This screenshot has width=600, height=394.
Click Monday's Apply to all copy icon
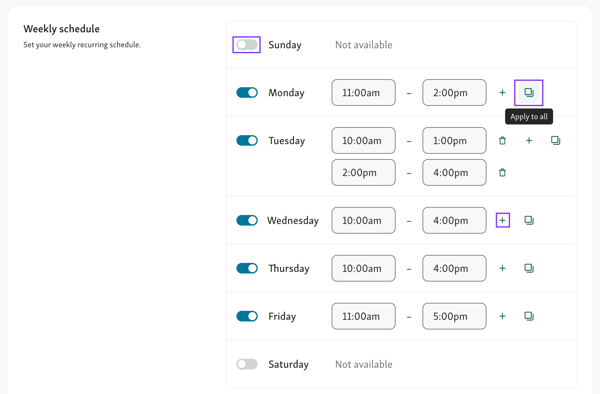528,93
